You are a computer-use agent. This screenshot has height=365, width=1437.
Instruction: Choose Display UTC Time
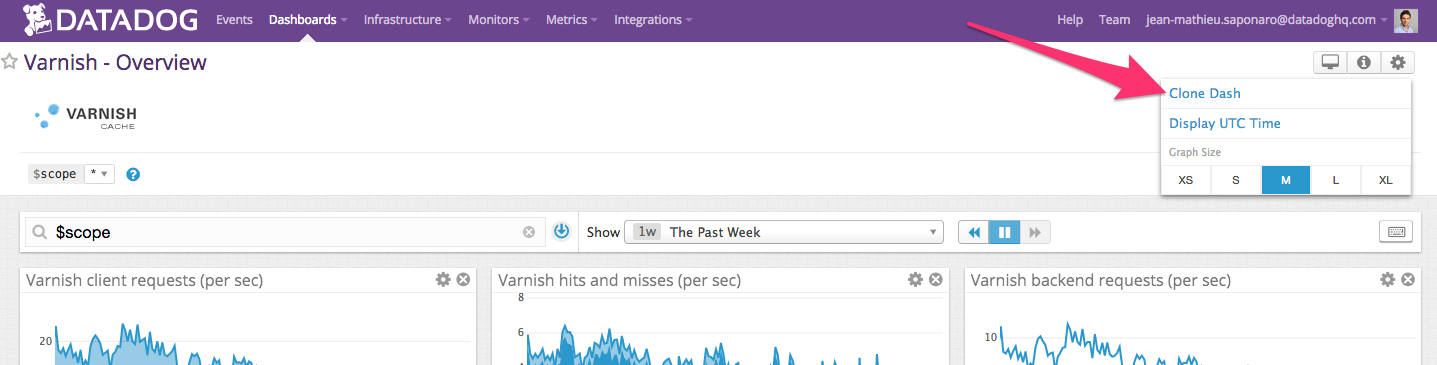[x=1225, y=123]
